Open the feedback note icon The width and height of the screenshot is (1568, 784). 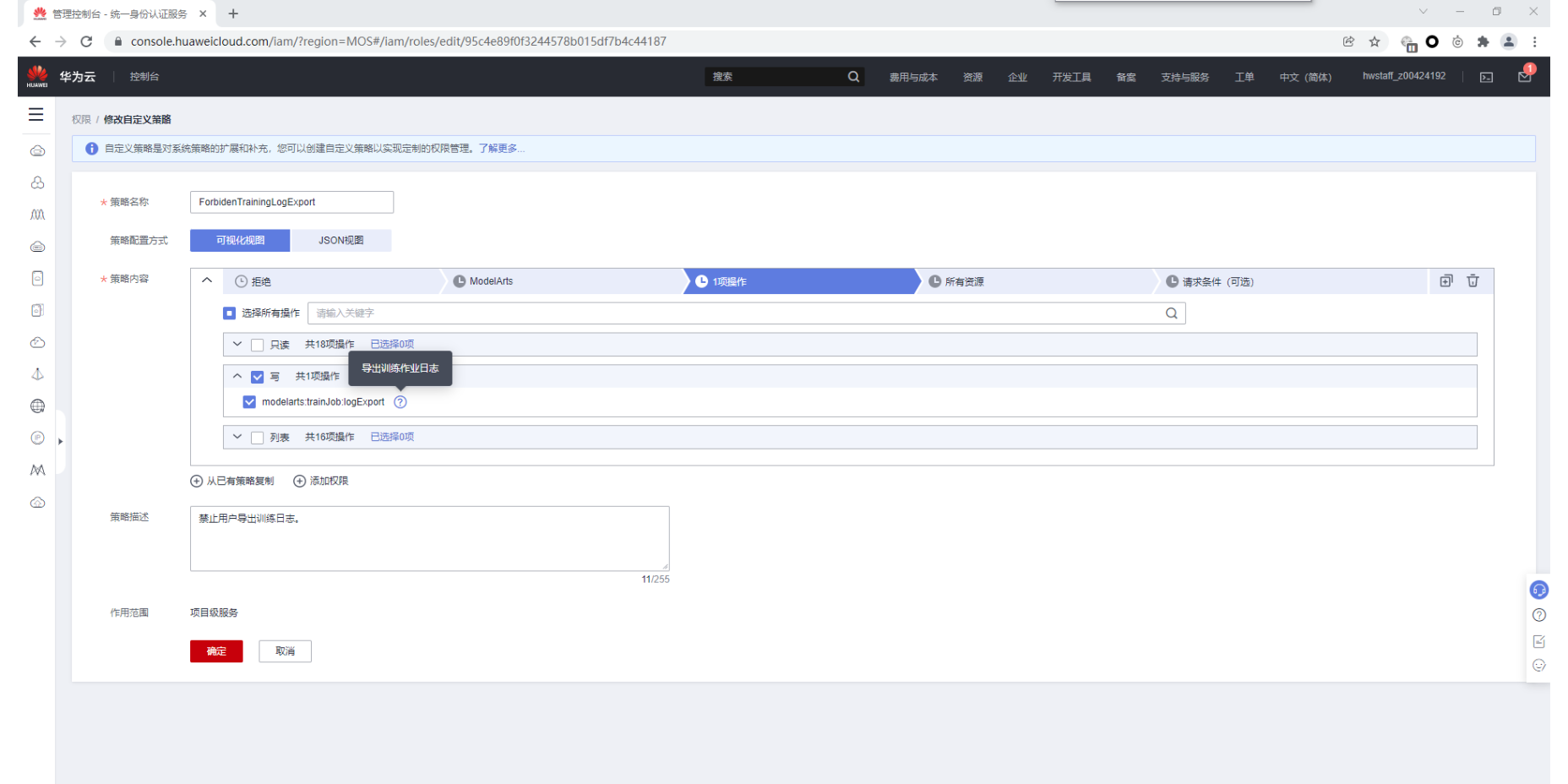[x=1539, y=641]
